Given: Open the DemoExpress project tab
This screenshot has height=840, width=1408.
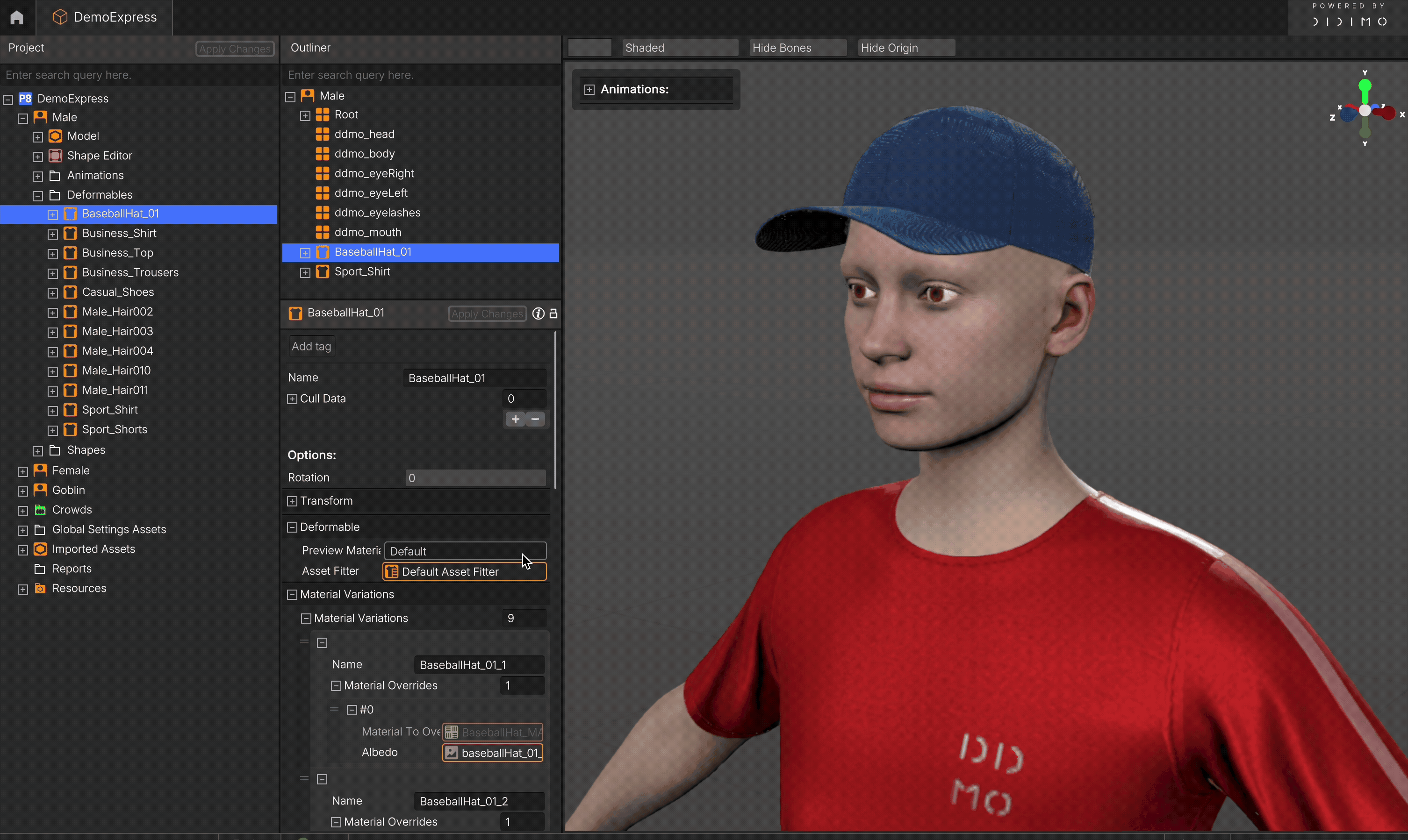Looking at the screenshot, I should pyautogui.click(x=105, y=18).
